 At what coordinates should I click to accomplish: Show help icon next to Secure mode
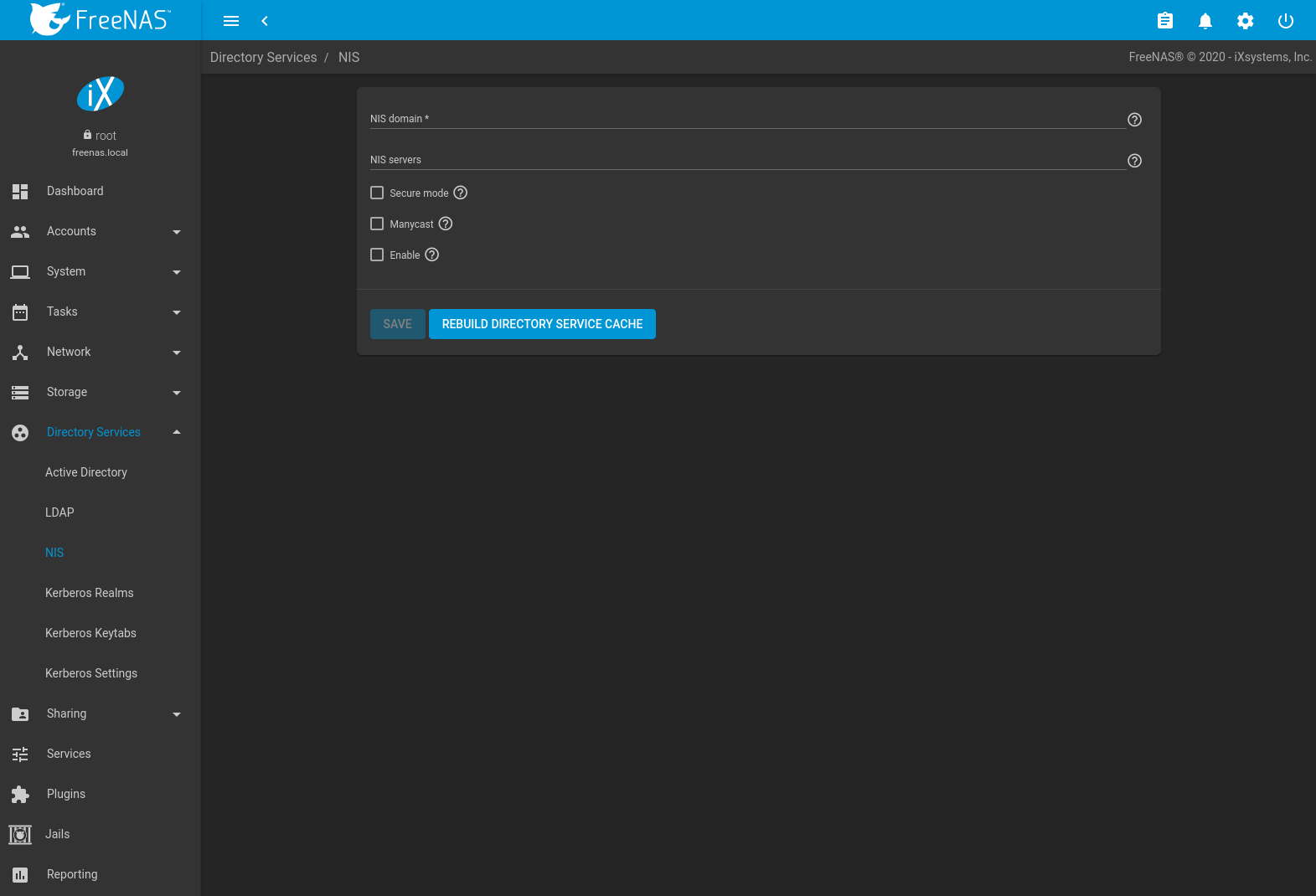coord(461,193)
